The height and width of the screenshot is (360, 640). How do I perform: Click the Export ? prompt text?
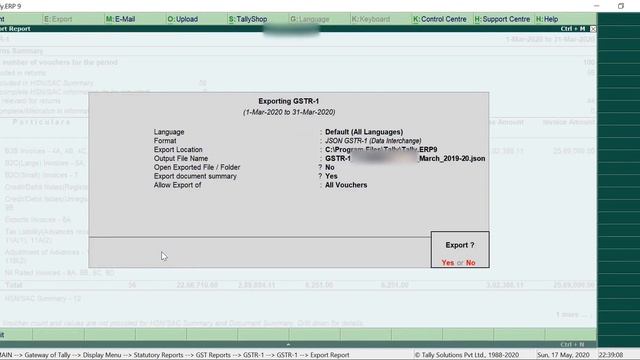(460, 245)
